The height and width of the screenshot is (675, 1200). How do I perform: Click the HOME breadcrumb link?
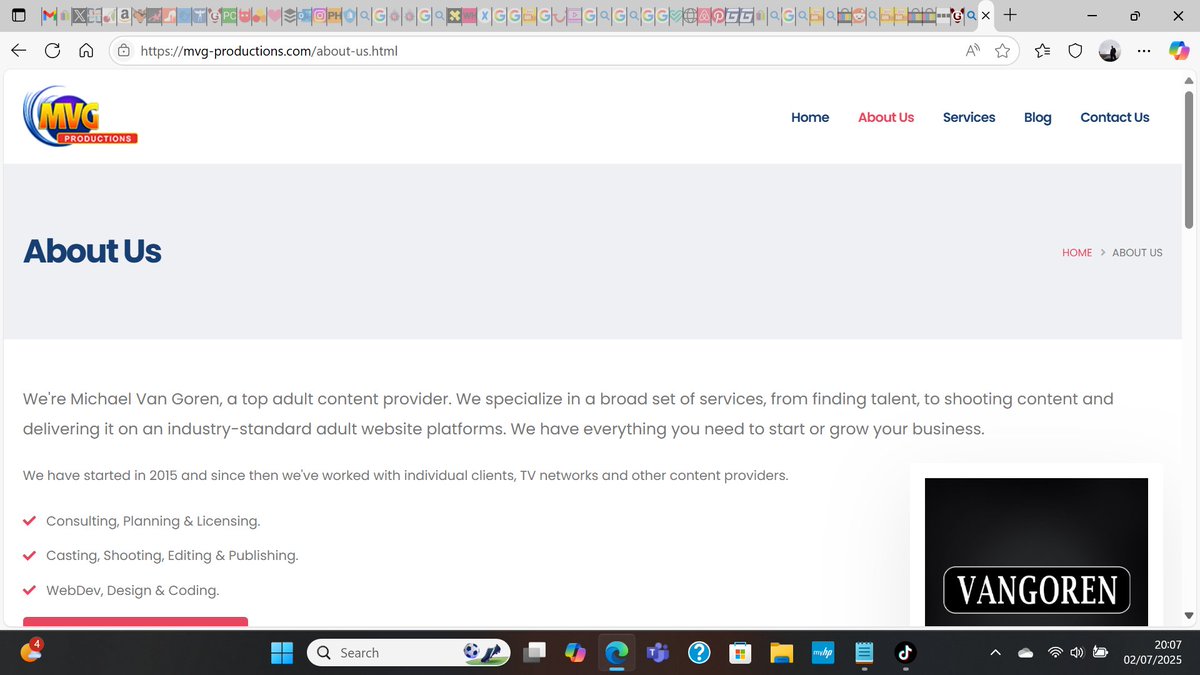tap(1077, 253)
